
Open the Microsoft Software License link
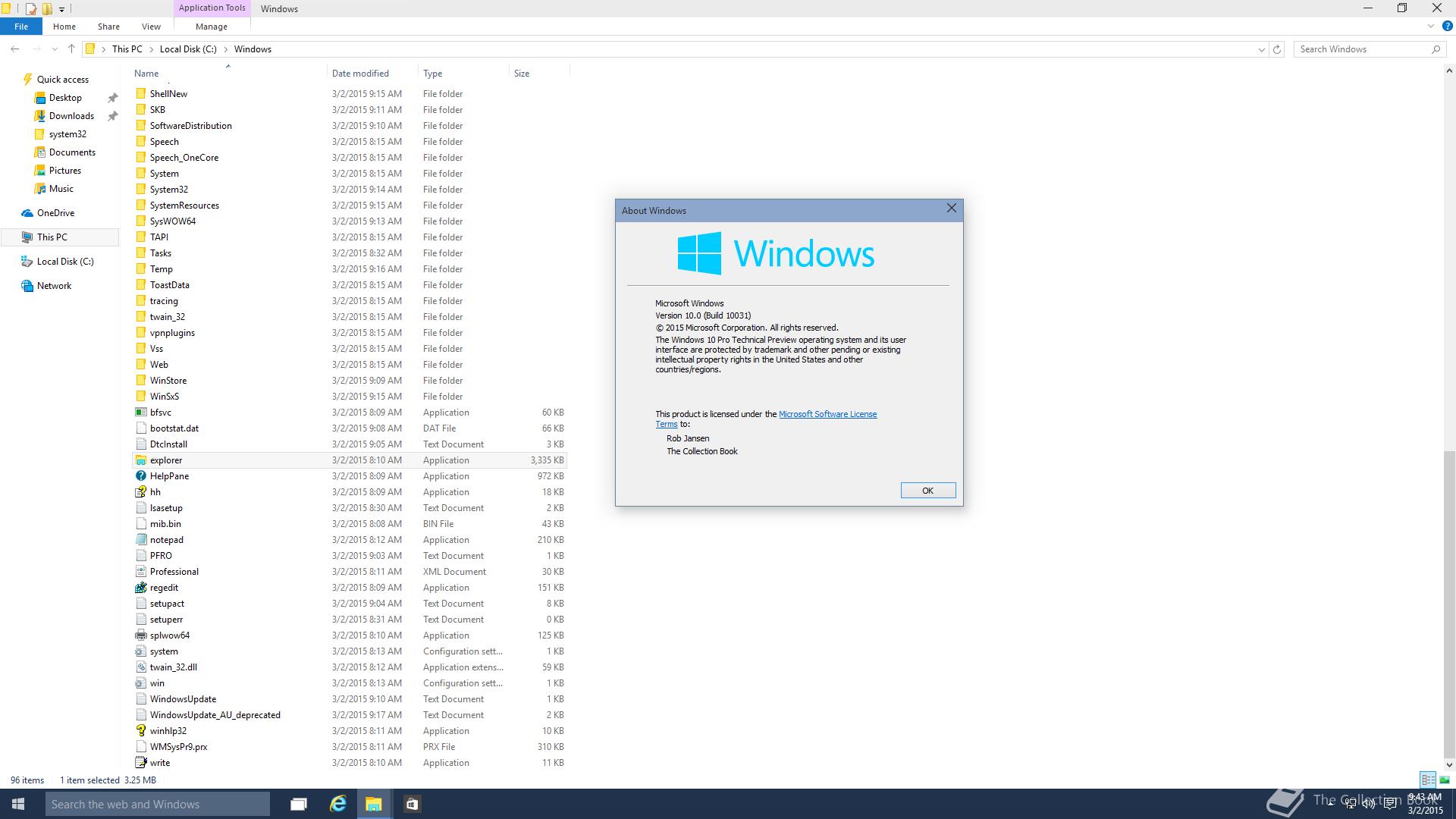point(827,414)
